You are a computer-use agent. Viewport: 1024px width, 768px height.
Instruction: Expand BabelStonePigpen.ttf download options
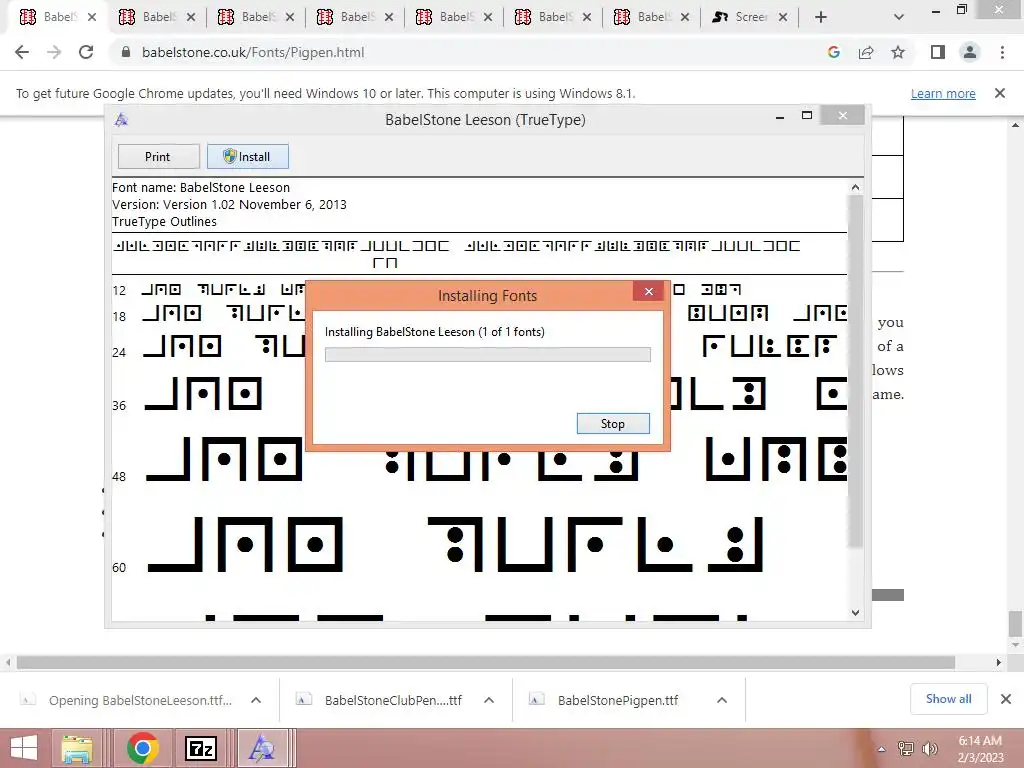click(x=722, y=700)
